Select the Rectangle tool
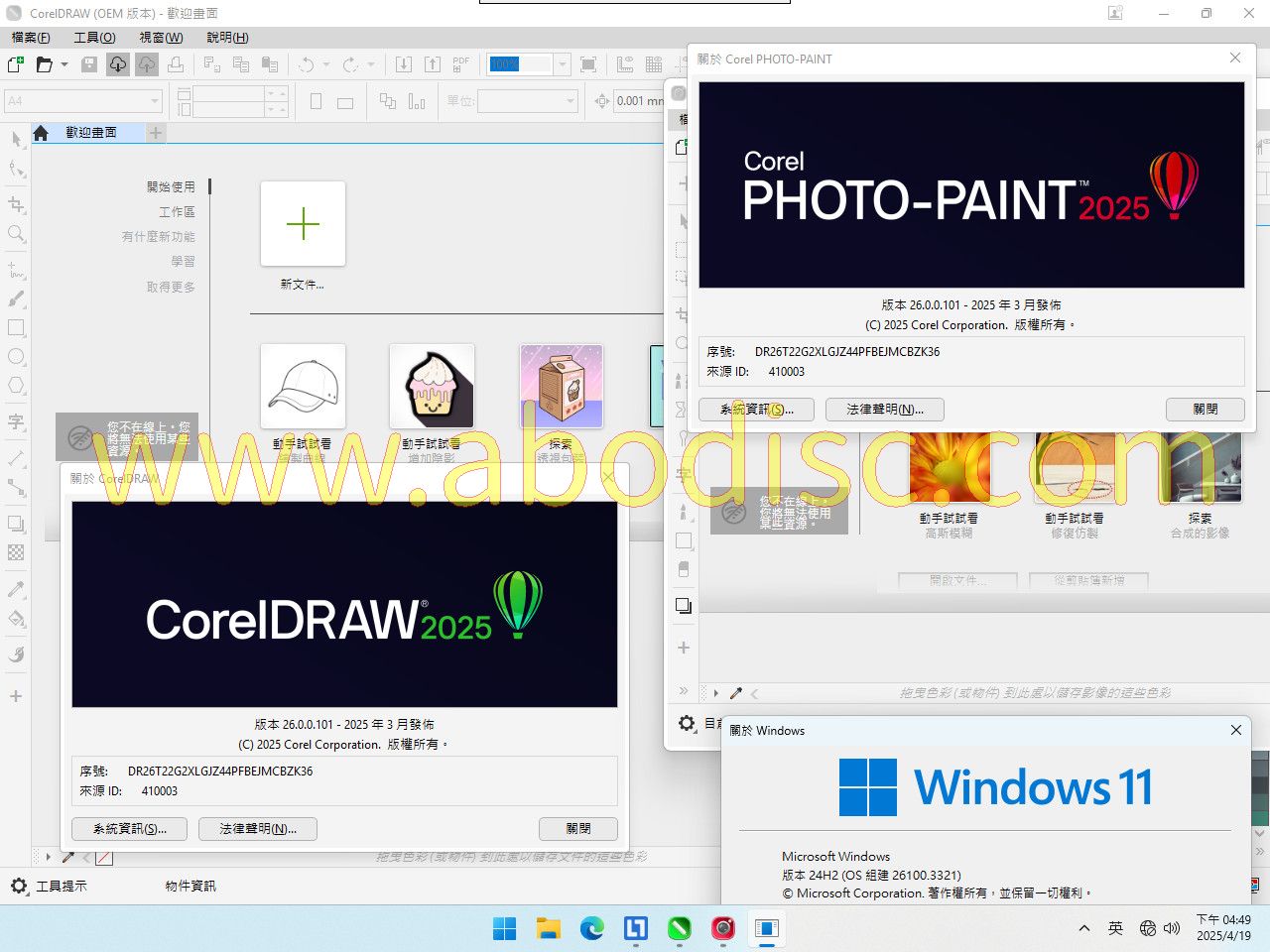The width and height of the screenshot is (1270, 952). coord(16,328)
